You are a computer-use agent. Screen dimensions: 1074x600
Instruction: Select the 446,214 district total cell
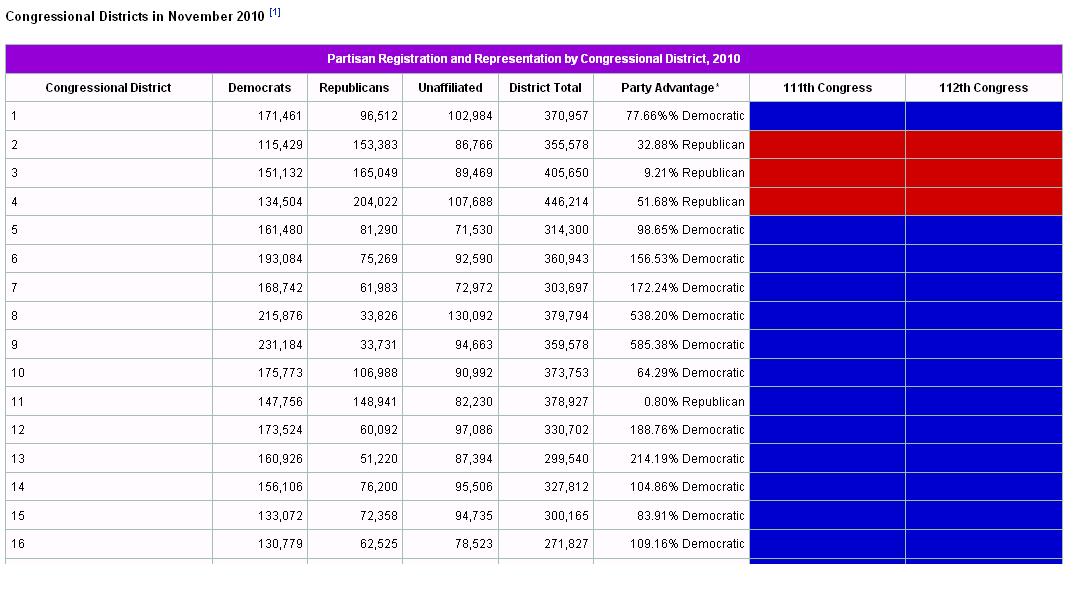566,202
